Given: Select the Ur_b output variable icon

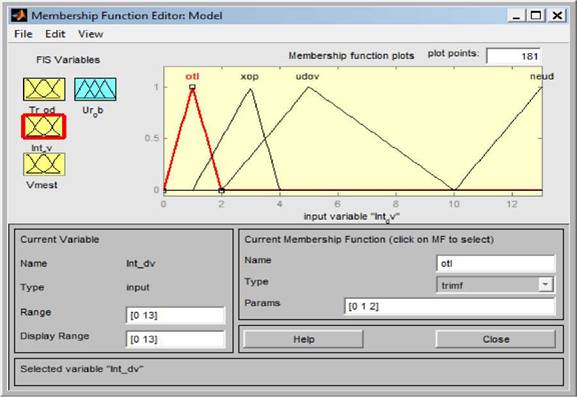Looking at the screenshot, I should click(95, 89).
